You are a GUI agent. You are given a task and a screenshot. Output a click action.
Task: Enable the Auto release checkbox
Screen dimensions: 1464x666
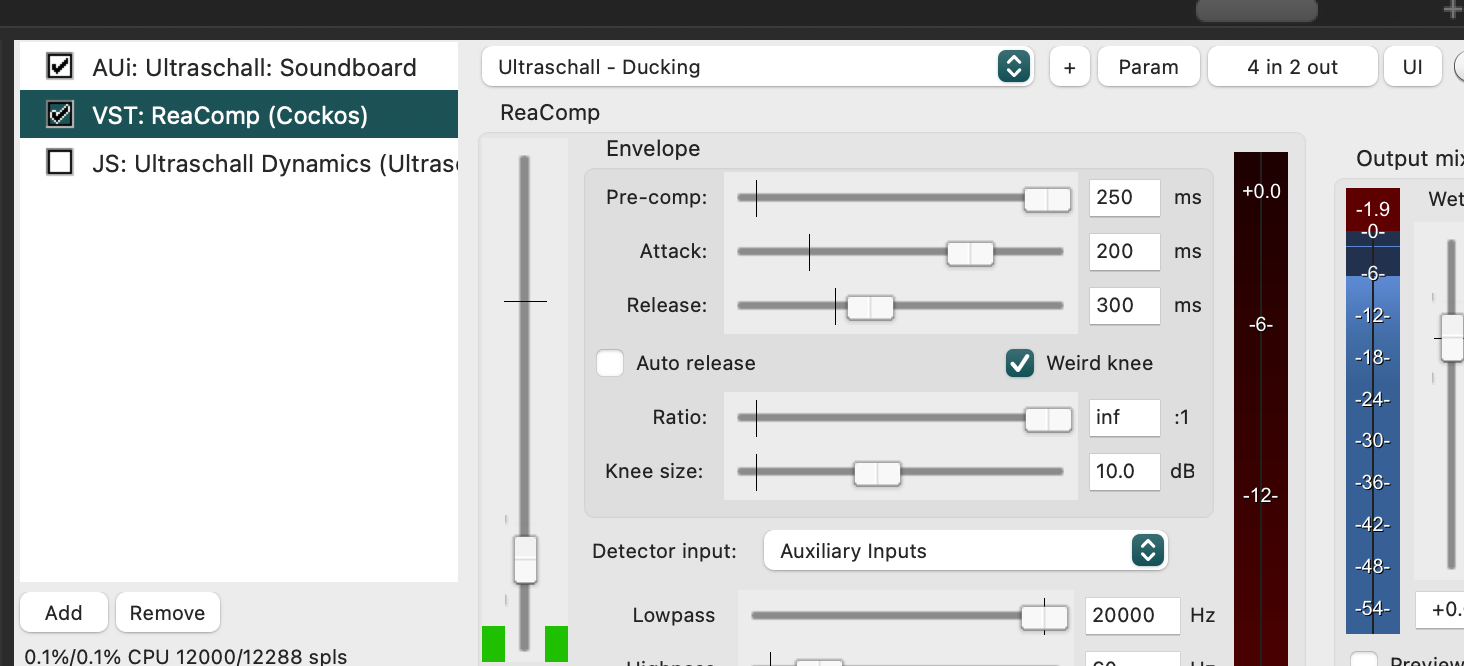610,363
